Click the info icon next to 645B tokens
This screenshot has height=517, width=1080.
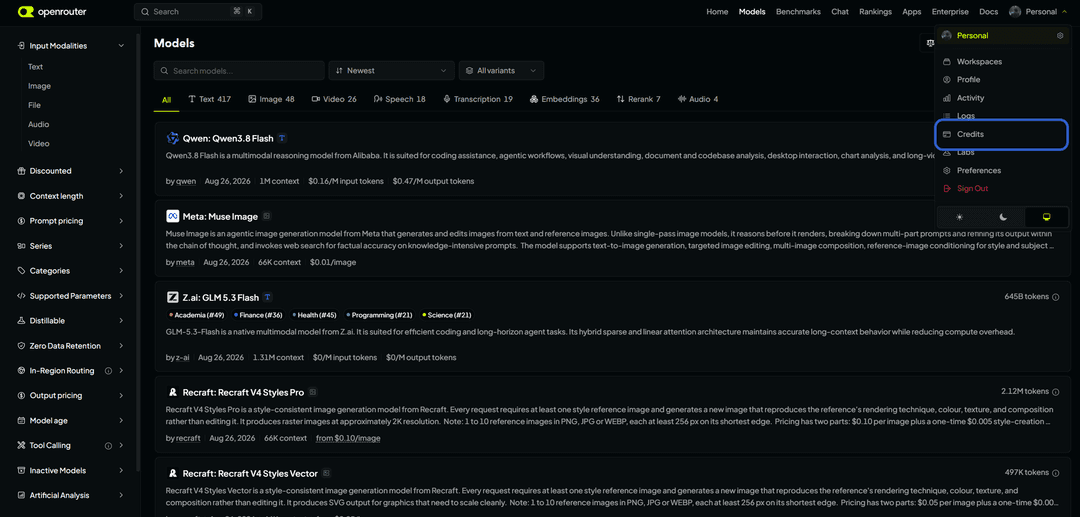click(1055, 297)
